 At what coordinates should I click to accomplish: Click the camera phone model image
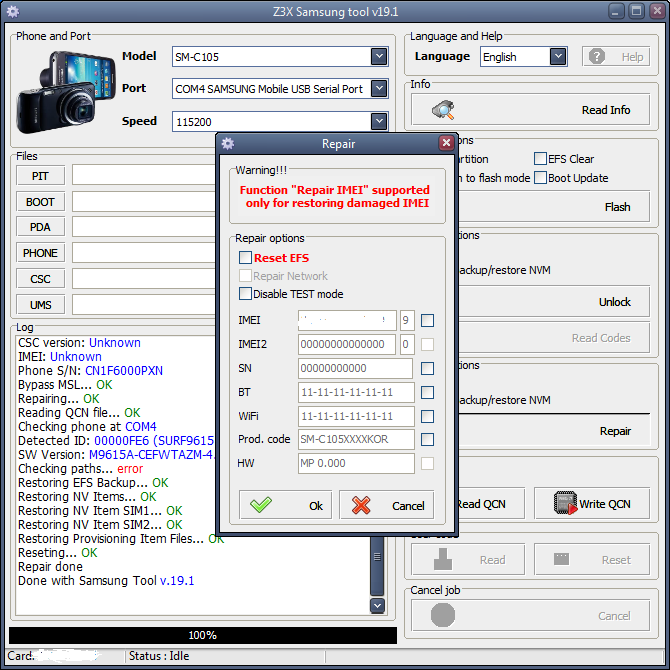pos(65,92)
